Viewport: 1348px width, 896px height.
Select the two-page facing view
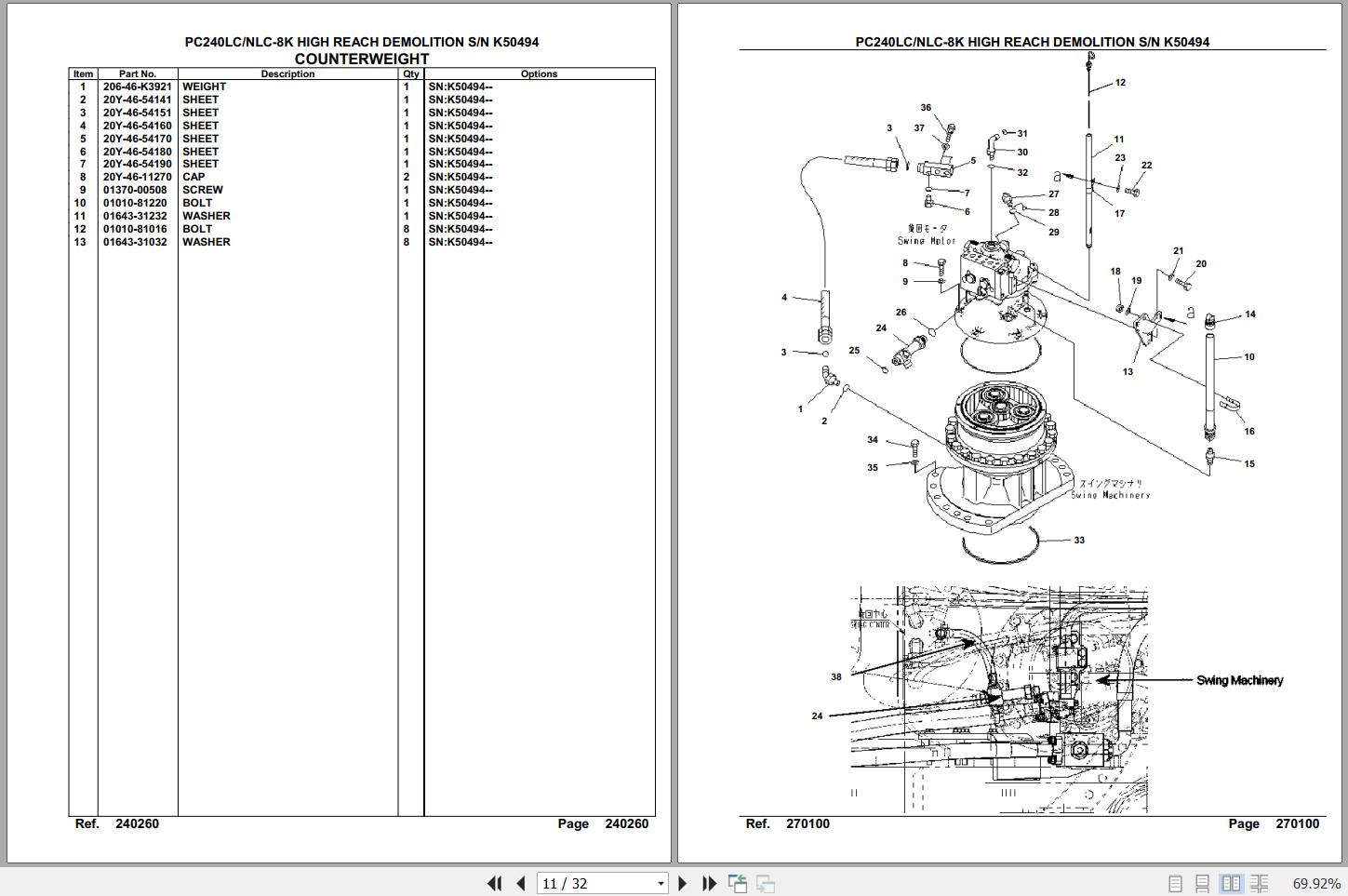tap(1231, 884)
